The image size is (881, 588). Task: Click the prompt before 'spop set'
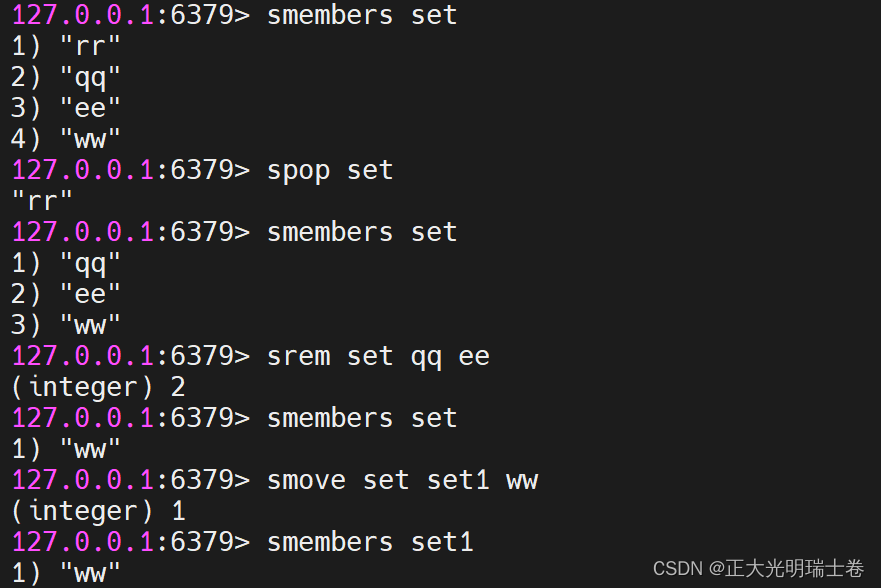click(x=130, y=170)
